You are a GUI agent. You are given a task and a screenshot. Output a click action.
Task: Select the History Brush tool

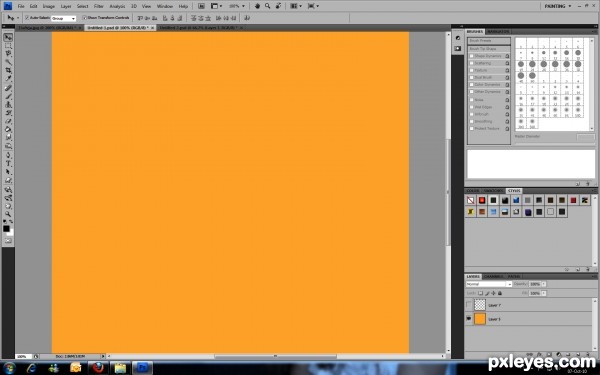(x=8, y=113)
